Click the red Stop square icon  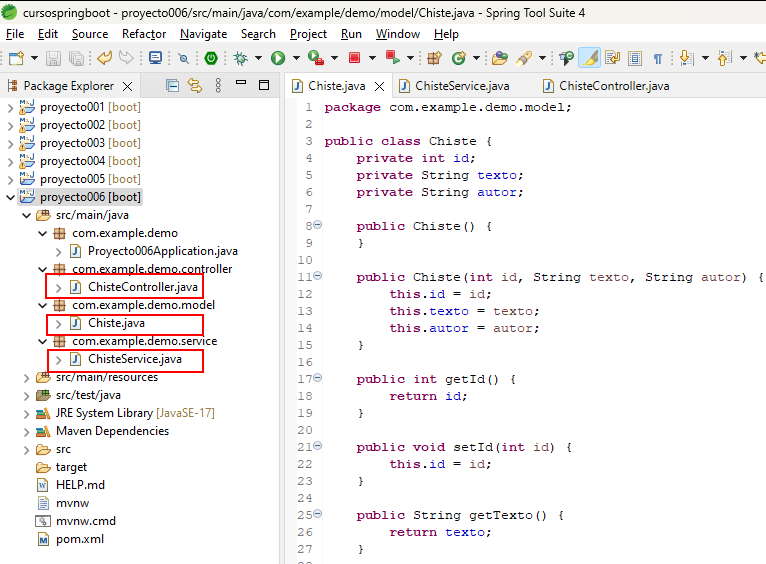tap(354, 58)
